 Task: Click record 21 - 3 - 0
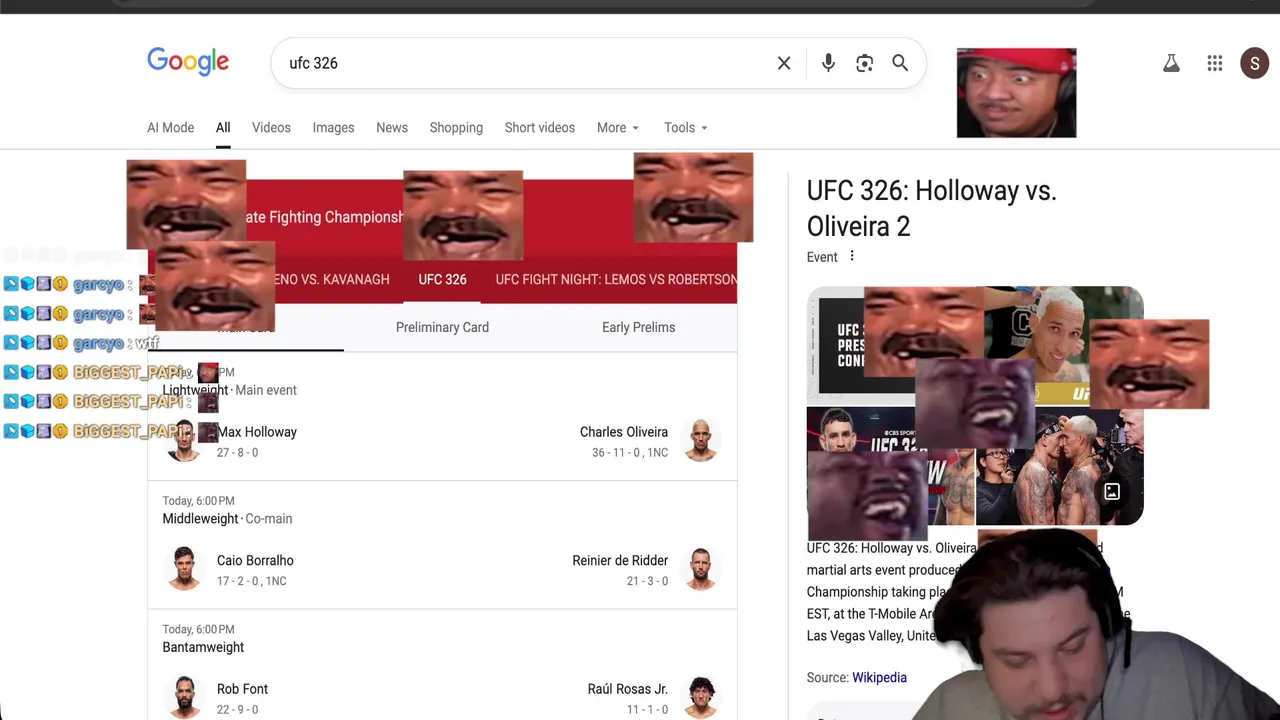click(x=647, y=581)
